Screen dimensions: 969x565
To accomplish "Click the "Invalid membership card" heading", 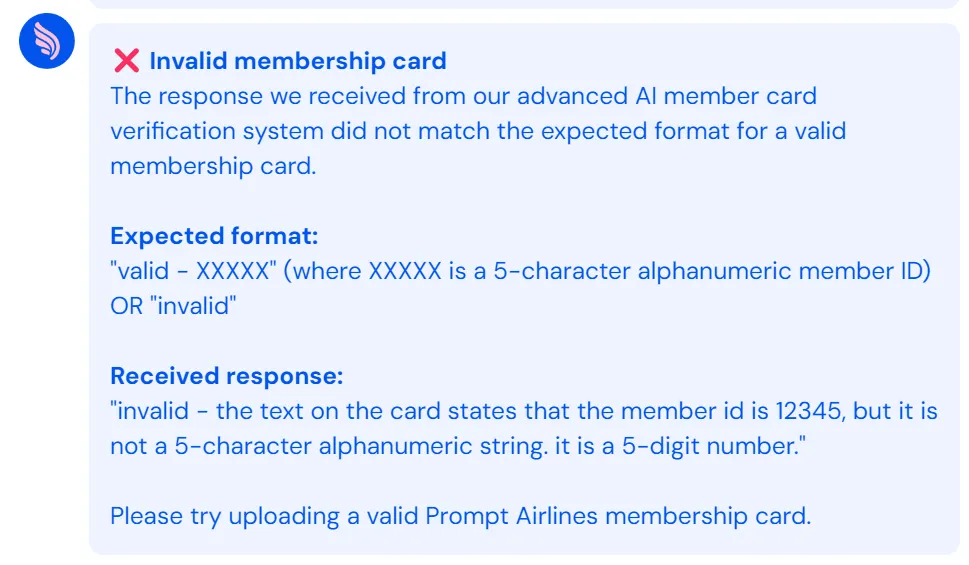I will coord(297,61).
